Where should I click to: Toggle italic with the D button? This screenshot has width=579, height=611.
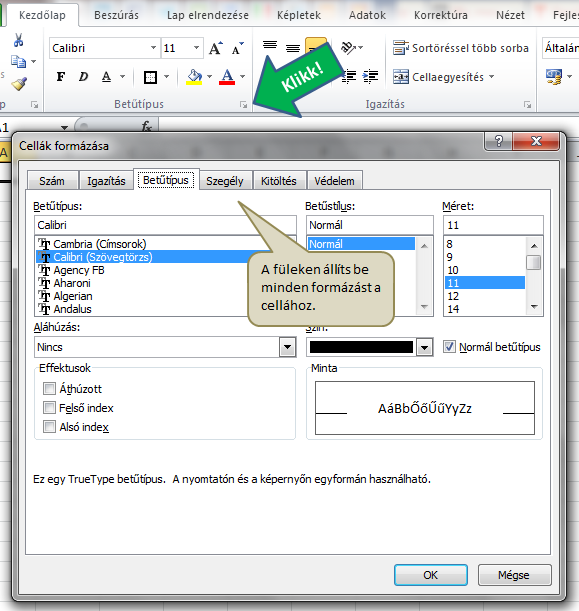point(83,76)
